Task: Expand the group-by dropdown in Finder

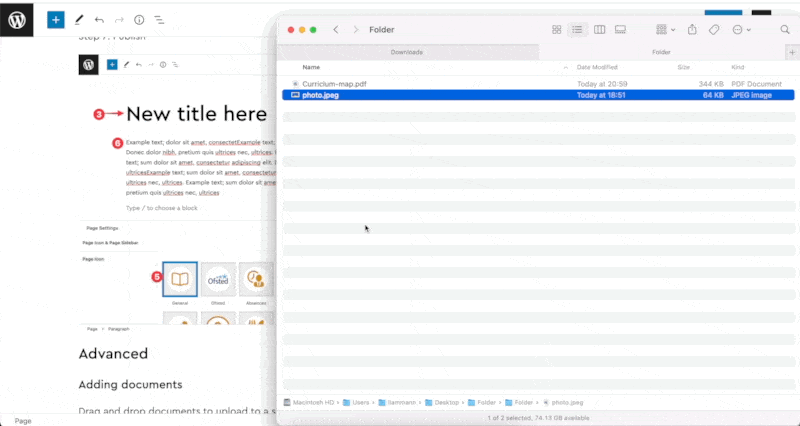Action: (665, 30)
